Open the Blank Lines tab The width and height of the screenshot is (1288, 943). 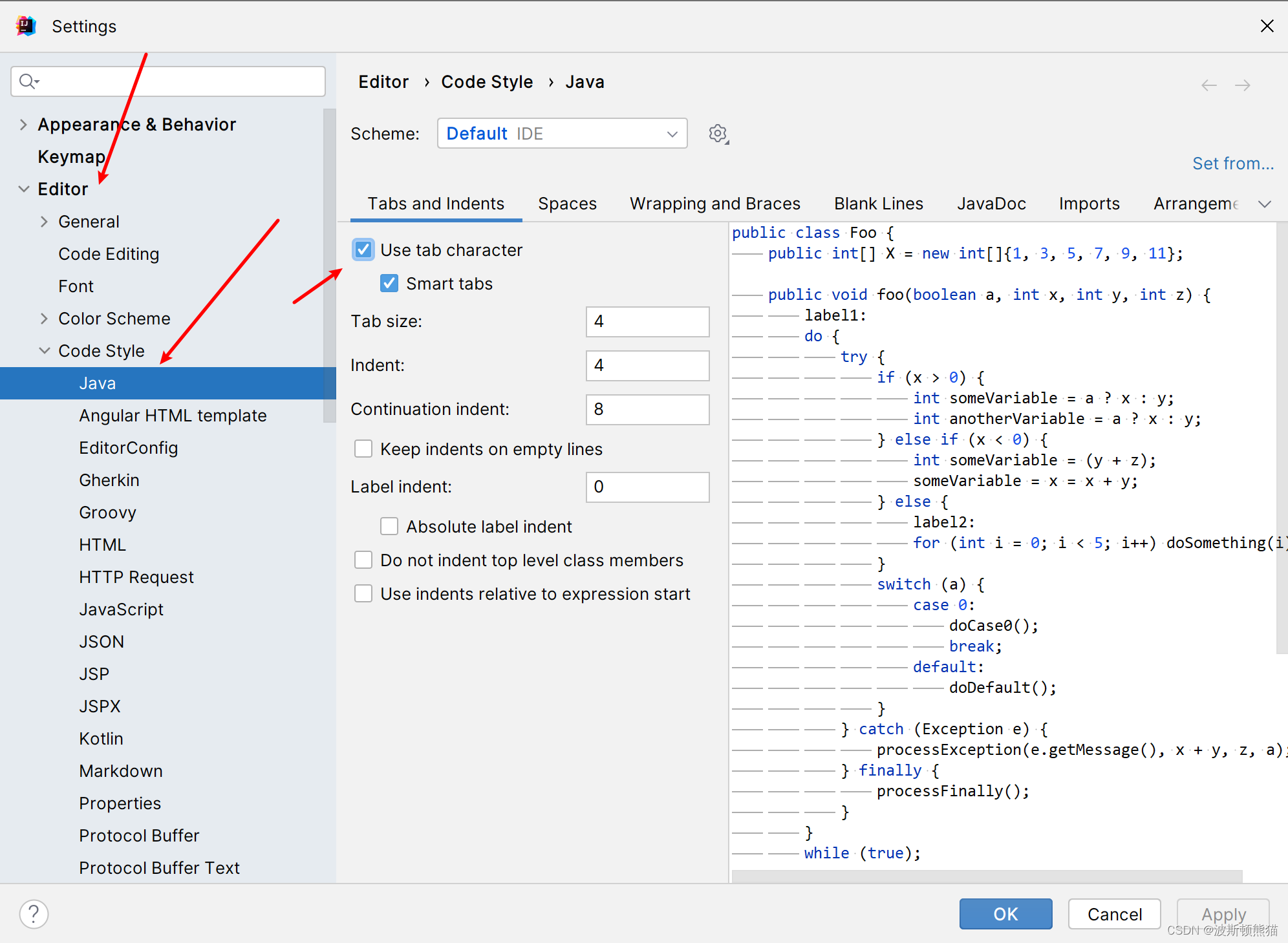coord(878,204)
